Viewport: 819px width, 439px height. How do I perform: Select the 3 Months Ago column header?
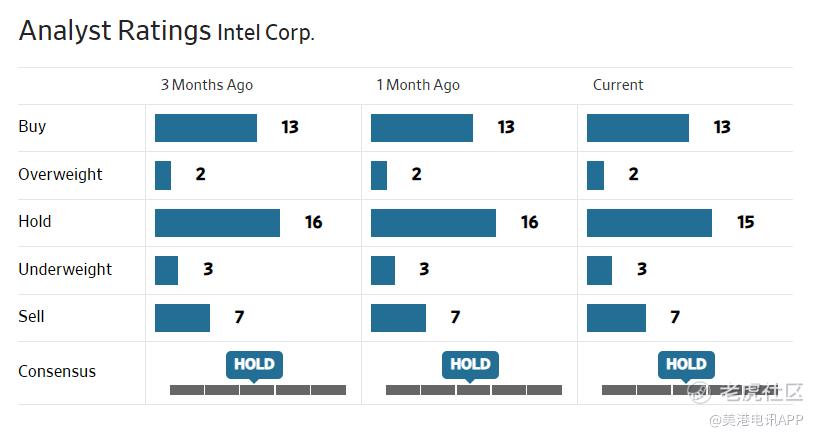click(207, 85)
